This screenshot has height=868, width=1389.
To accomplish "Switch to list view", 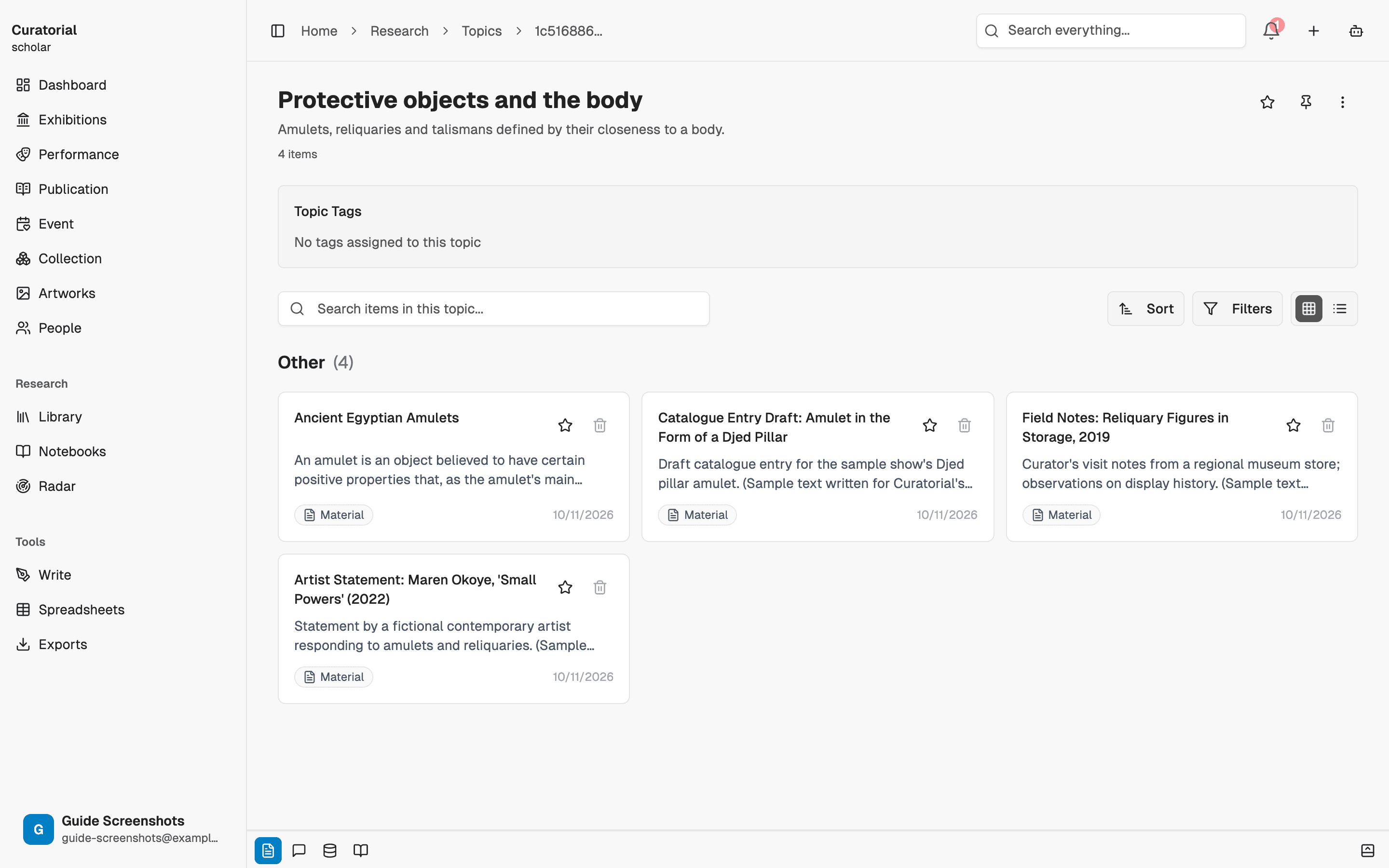I will click(x=1340, y=309).
